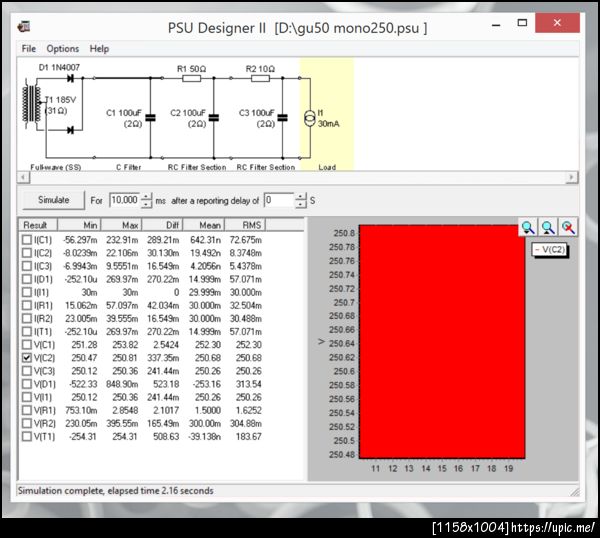This screenshot has width=600, height=538.
Task: Click the Fullwave (SS) section label
Action: (x=56, y=167)
